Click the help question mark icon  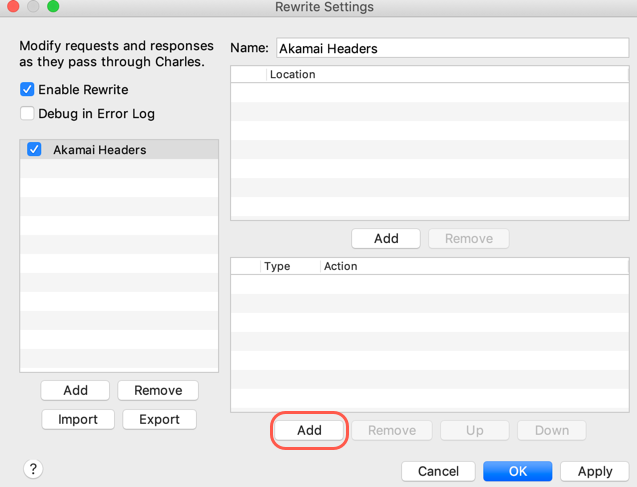[33, 469]
